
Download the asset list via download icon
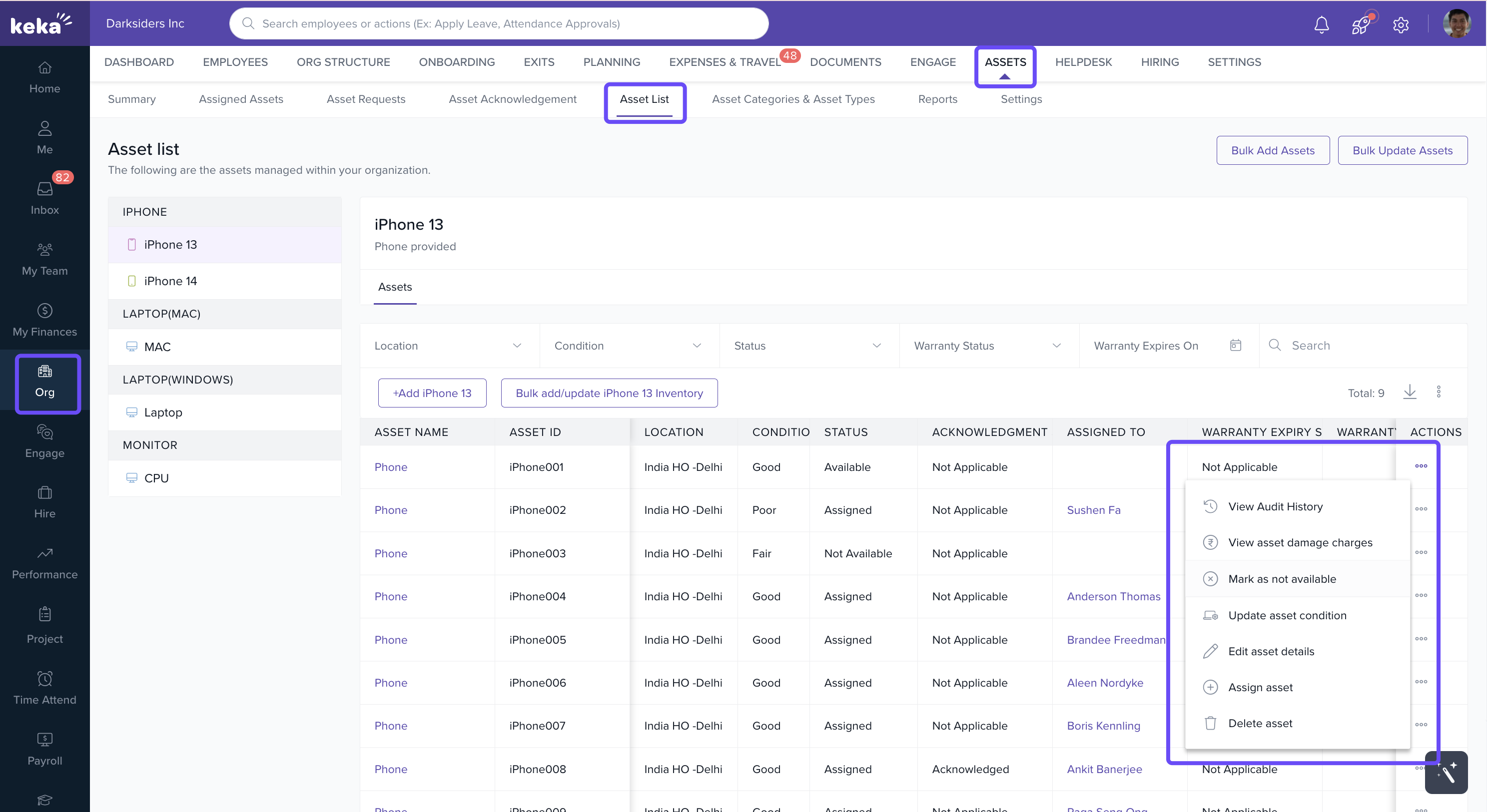[1410, 393]
